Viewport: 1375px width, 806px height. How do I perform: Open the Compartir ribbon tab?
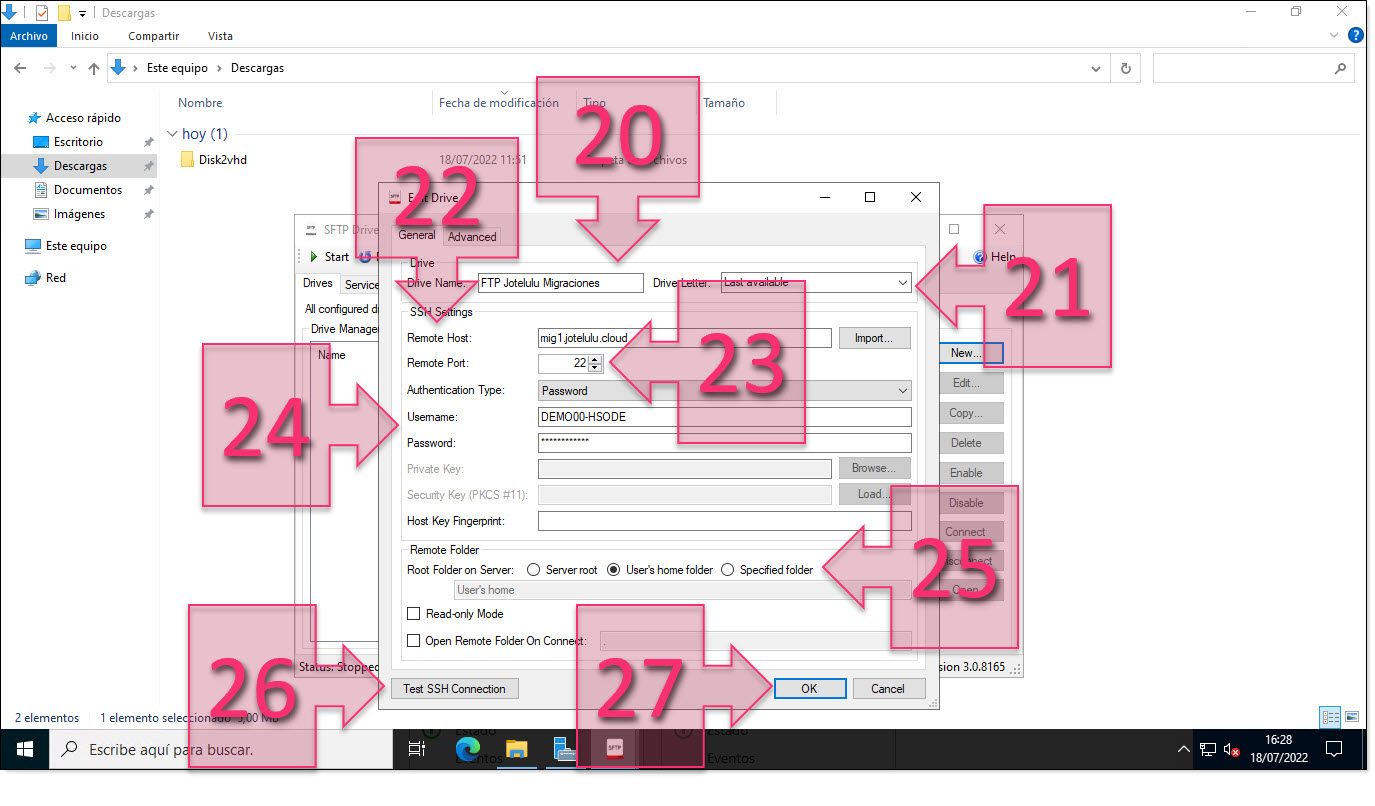tap(153, 36)
